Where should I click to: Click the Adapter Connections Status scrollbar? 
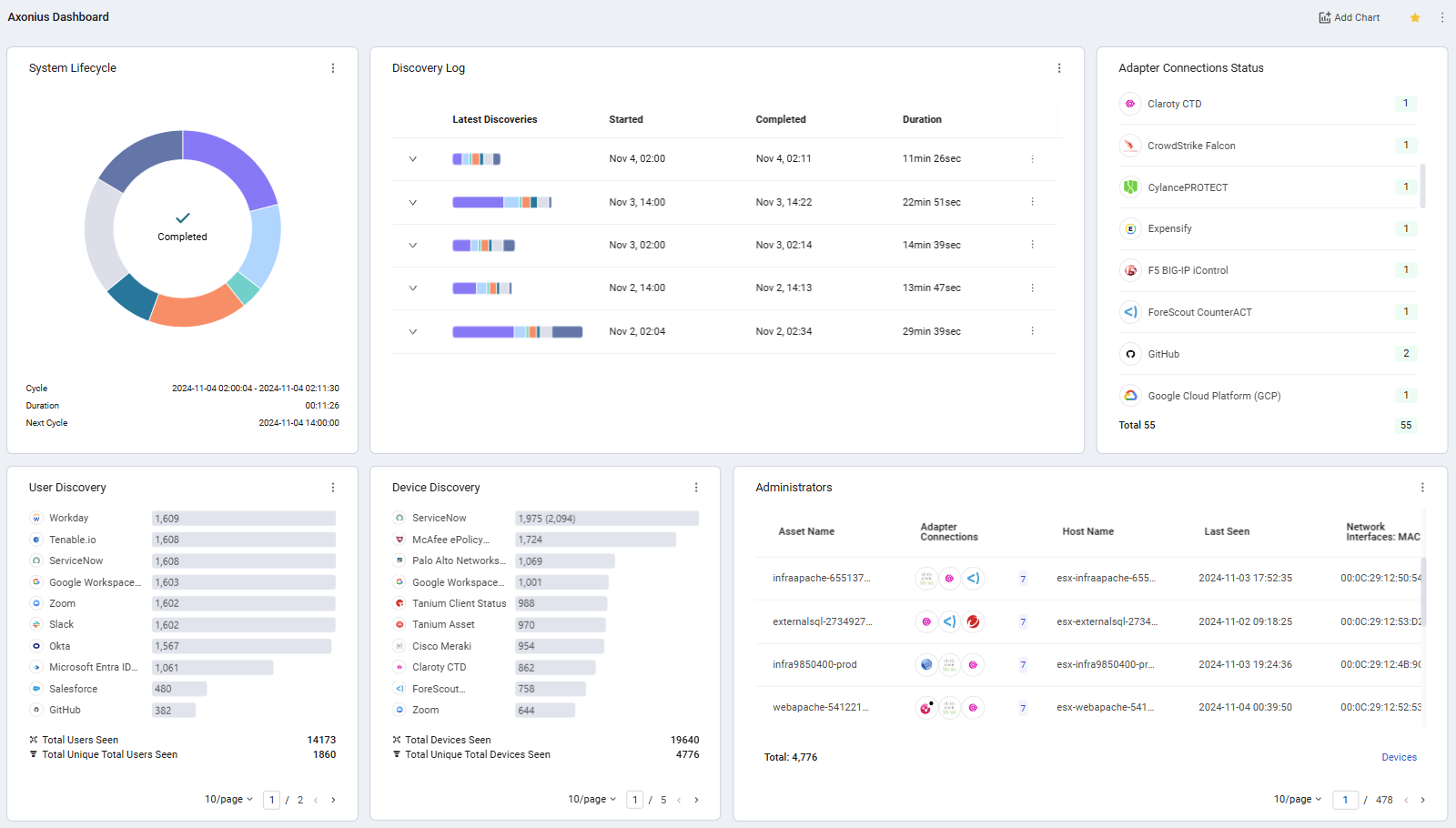point(1422,187)
